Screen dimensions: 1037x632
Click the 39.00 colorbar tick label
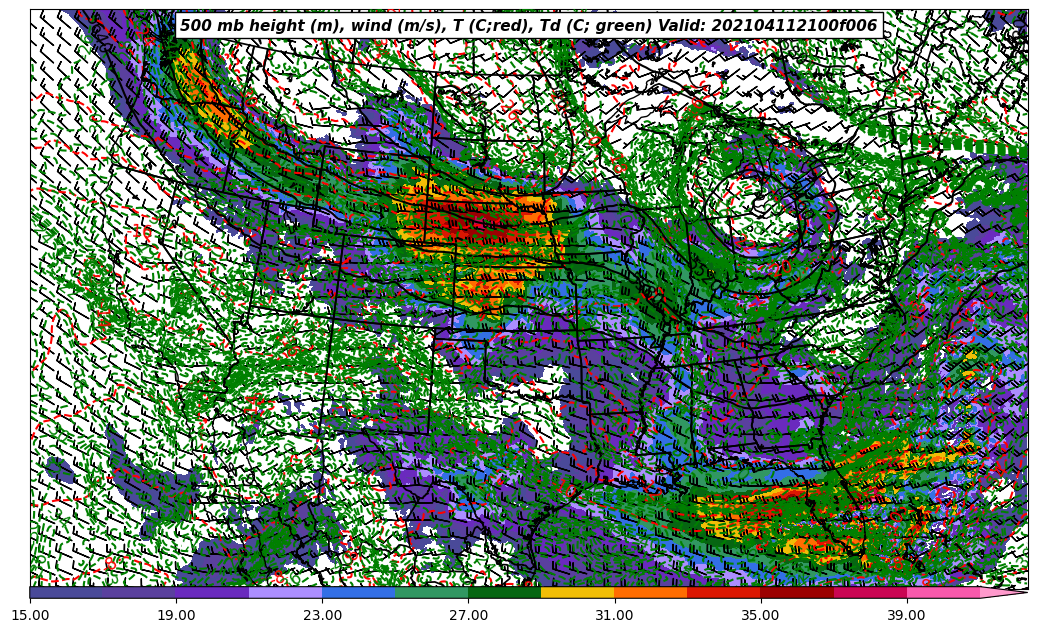click(906, 614)
